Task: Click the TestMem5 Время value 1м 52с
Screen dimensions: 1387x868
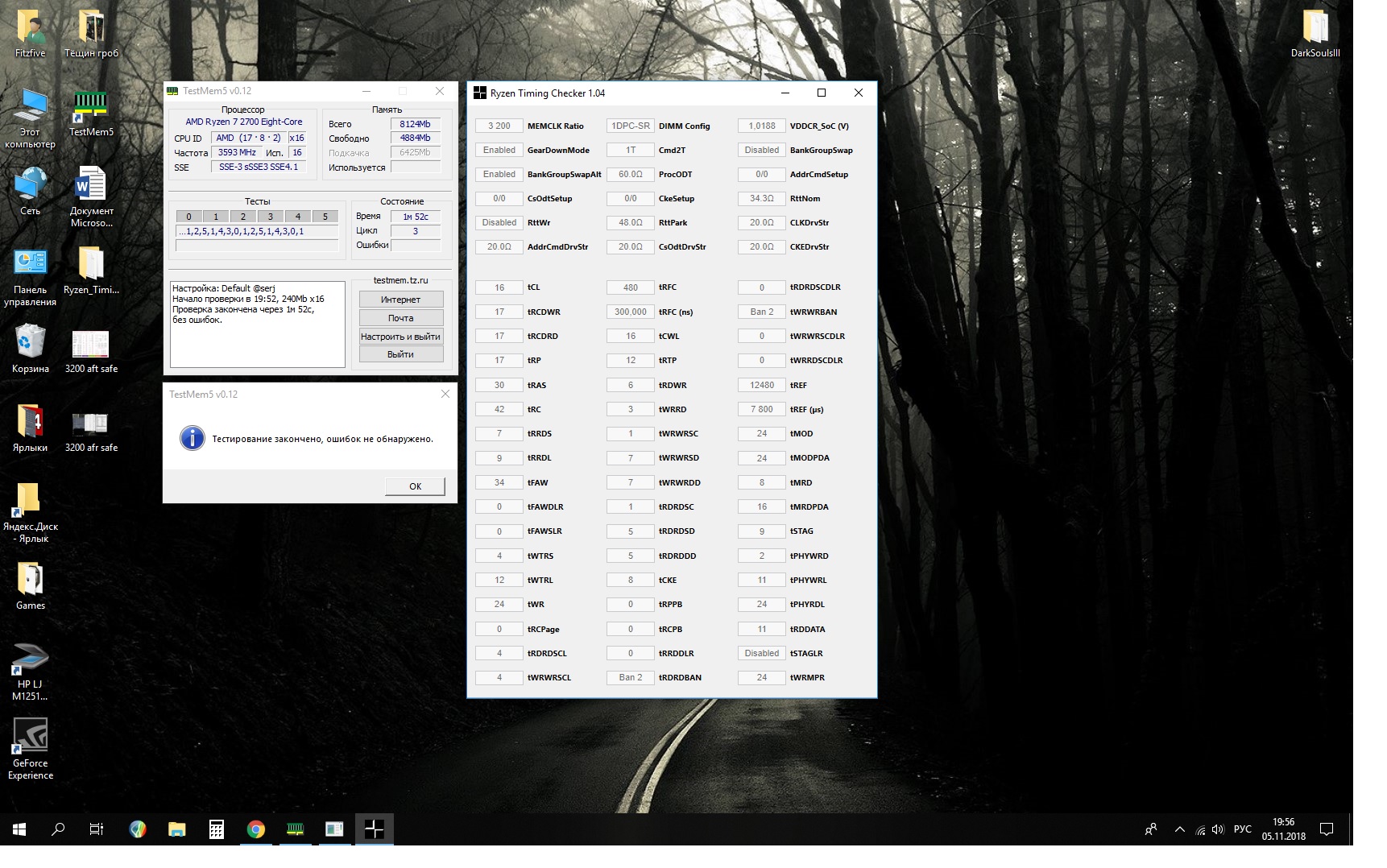Action: [416, 217]
